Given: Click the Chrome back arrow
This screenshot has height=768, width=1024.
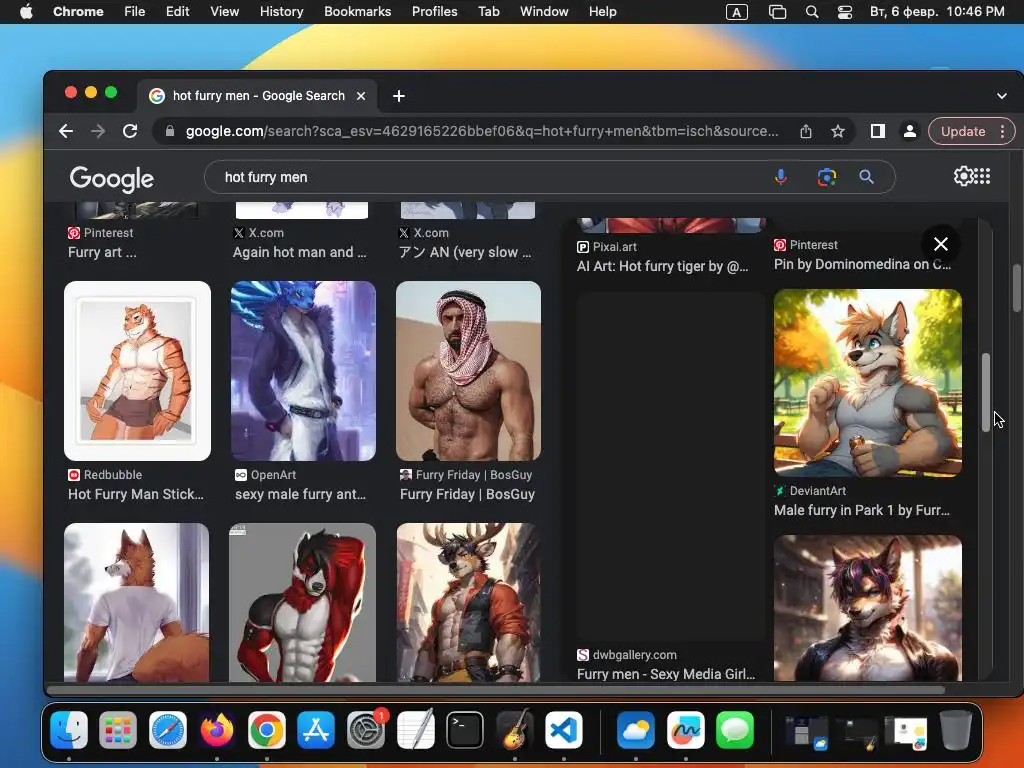Looking at the screenshot, I should coord(66,131).
